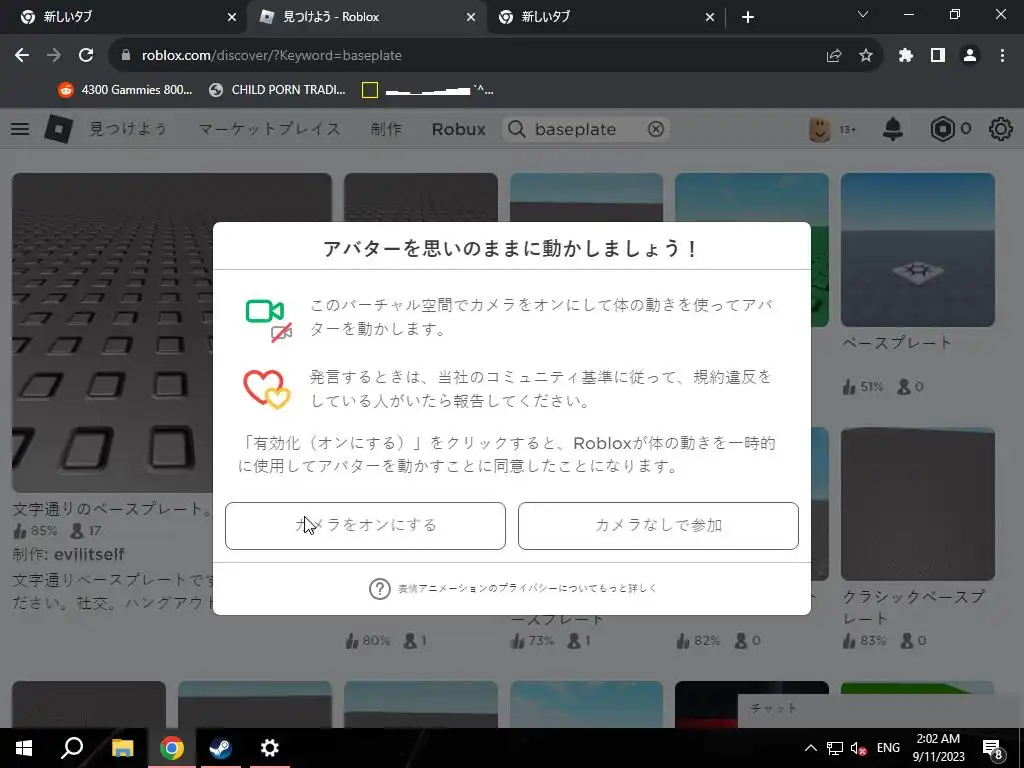Open the 制作 navigation item
This screenshot has height=768, width=1024.
pos(386,129)
